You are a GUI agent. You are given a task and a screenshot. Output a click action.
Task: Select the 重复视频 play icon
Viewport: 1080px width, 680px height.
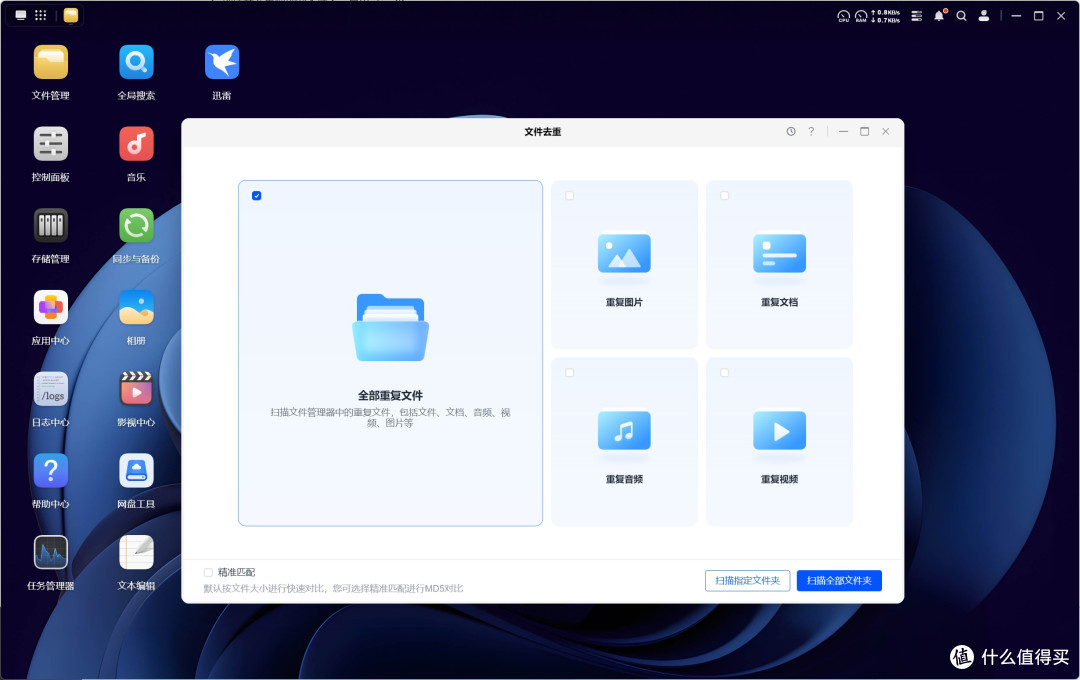point(779,431)
